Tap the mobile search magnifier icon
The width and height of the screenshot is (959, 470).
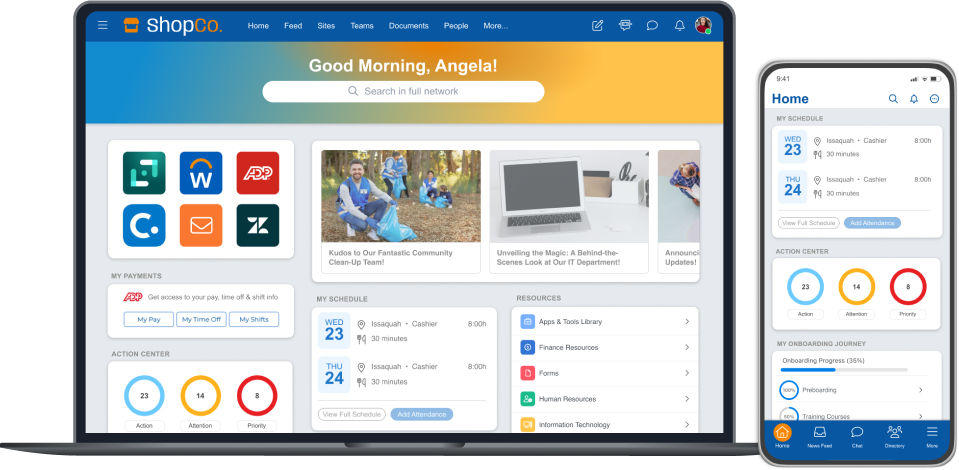[893, 99]
